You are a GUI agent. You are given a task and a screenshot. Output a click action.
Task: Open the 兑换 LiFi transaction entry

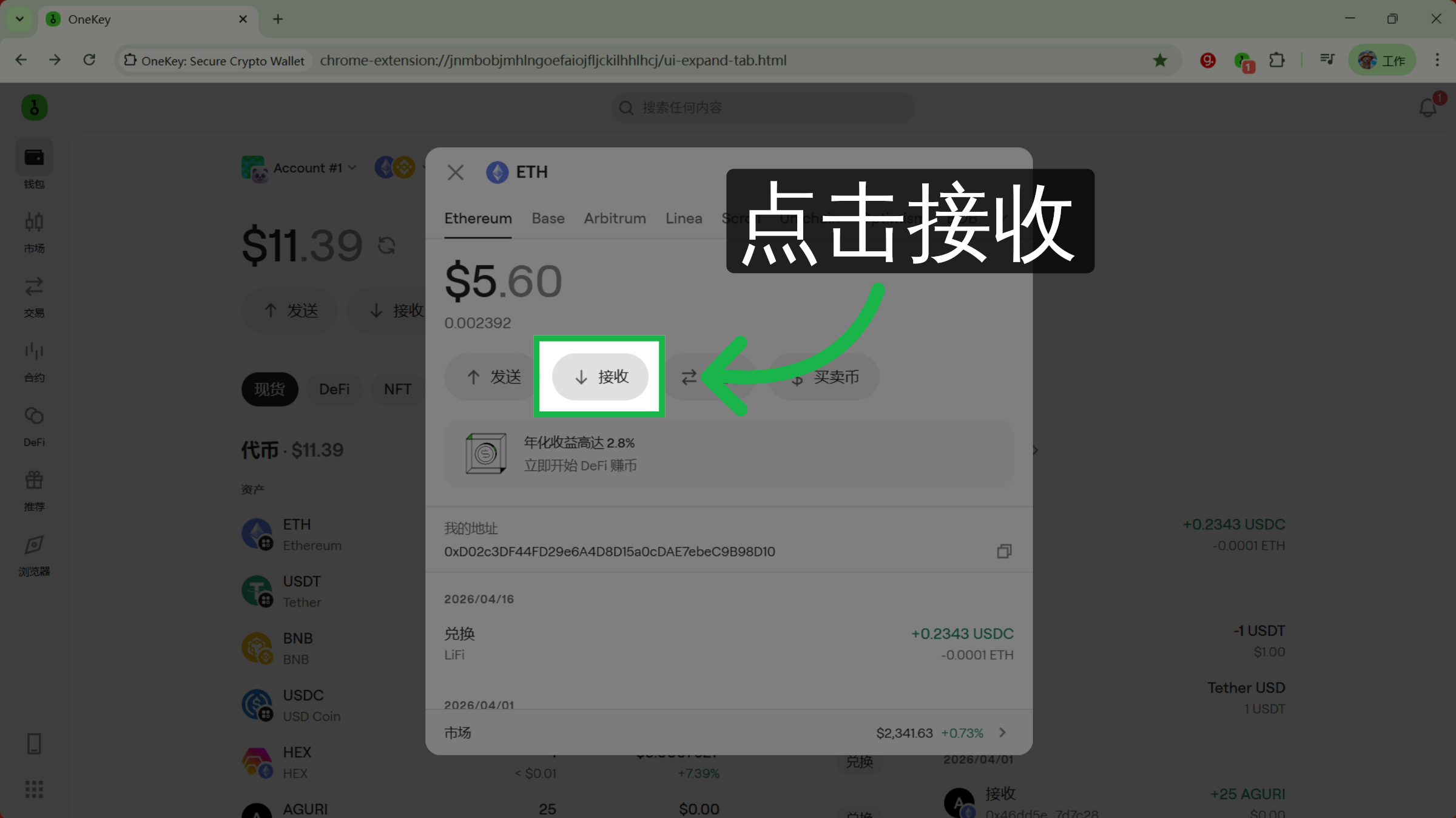[729, 643]
